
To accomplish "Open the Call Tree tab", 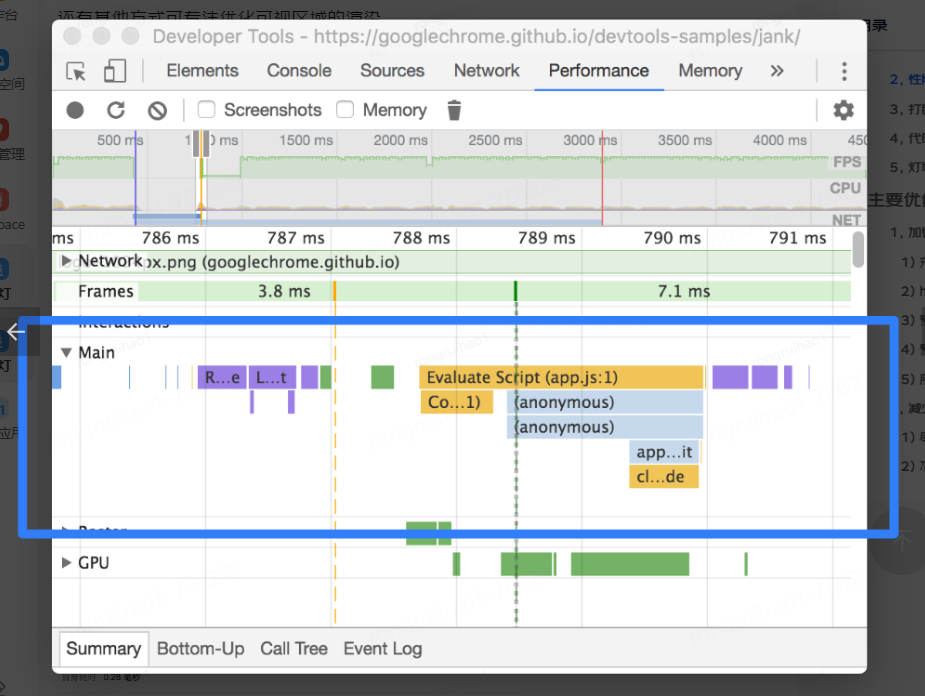I will point(294,649).
